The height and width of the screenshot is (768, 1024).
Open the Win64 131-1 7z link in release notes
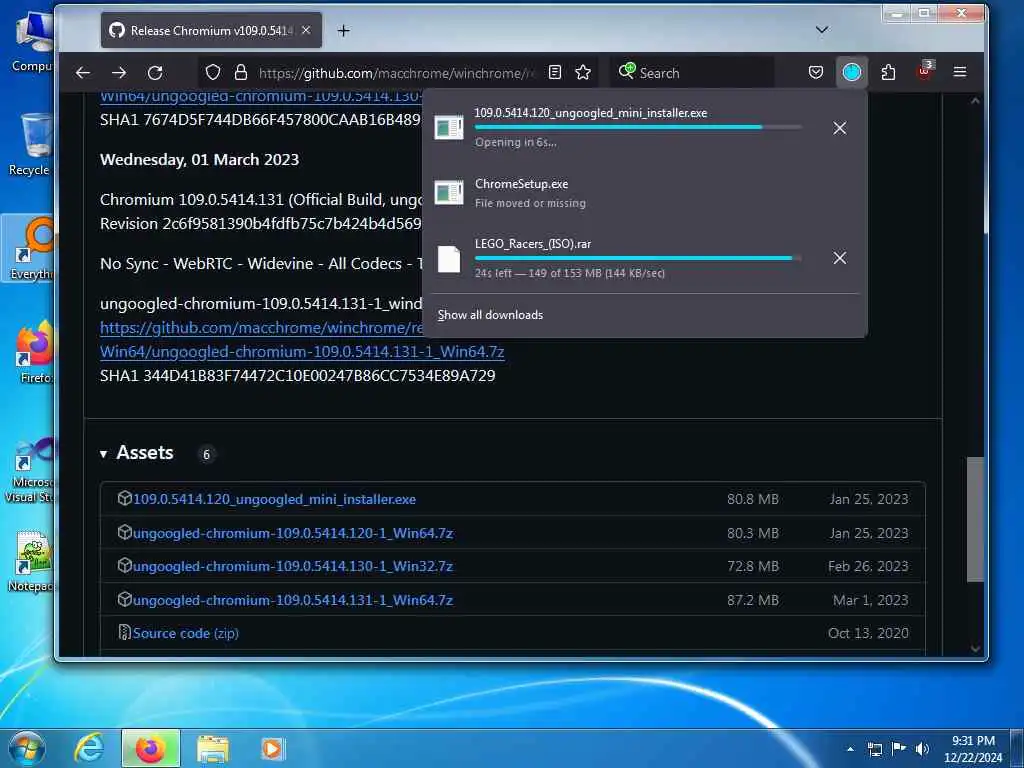coord(302,351)
